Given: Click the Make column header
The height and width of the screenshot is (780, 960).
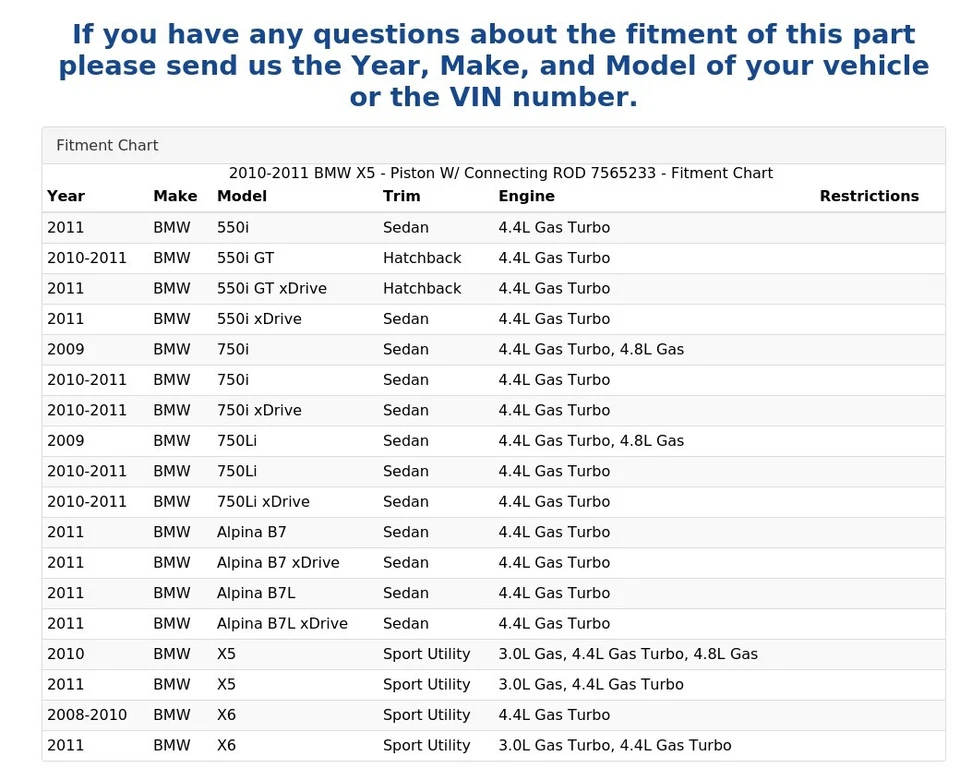Looking at the screenshot, I should [175, 196].
